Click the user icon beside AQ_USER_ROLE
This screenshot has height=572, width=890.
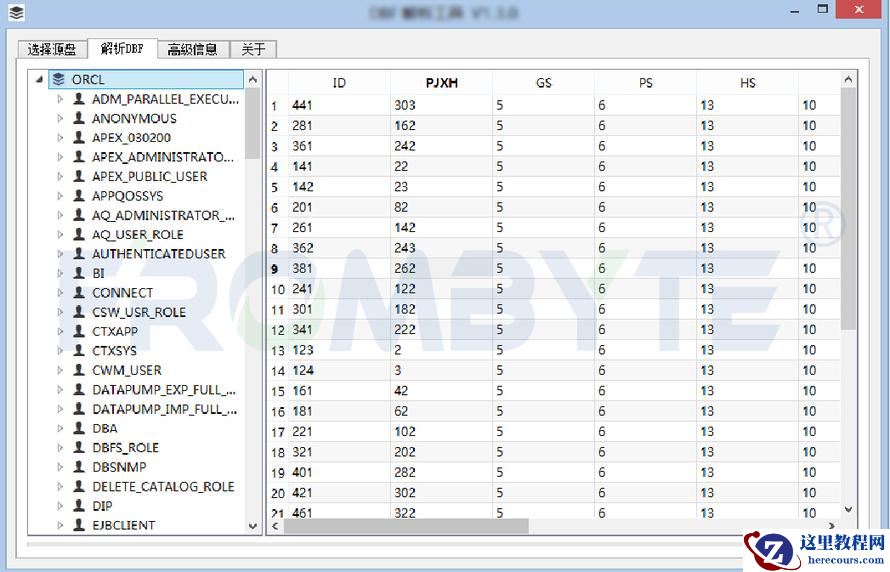click(79, 234)
